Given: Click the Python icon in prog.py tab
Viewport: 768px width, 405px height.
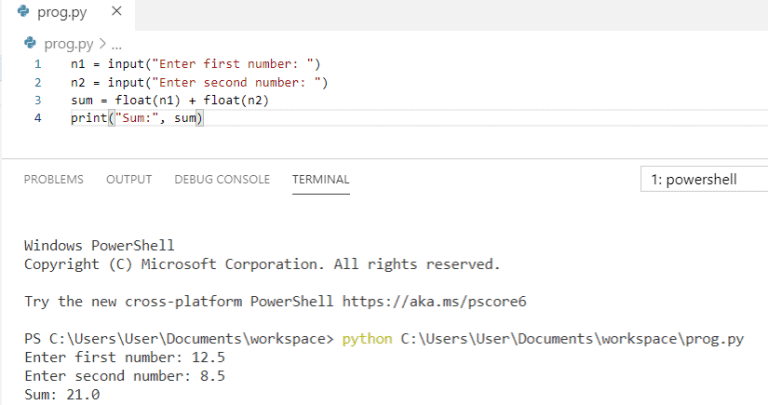Looking at the screenshot, I should (x=23, y=11).
